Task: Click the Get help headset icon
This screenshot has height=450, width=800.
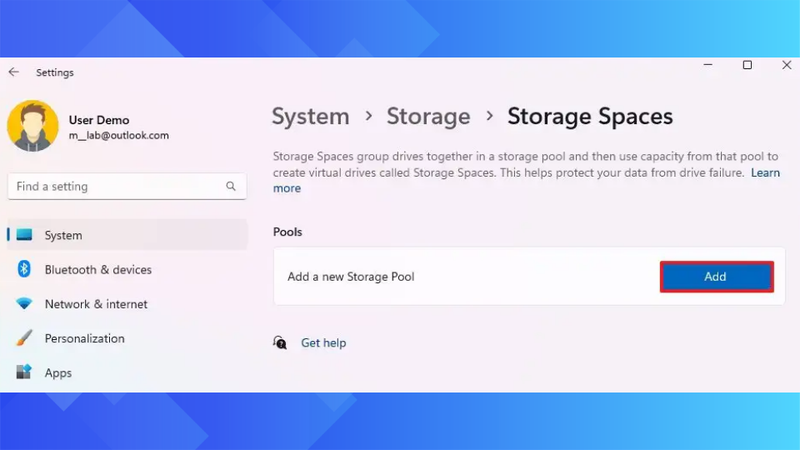Action: 280,342
